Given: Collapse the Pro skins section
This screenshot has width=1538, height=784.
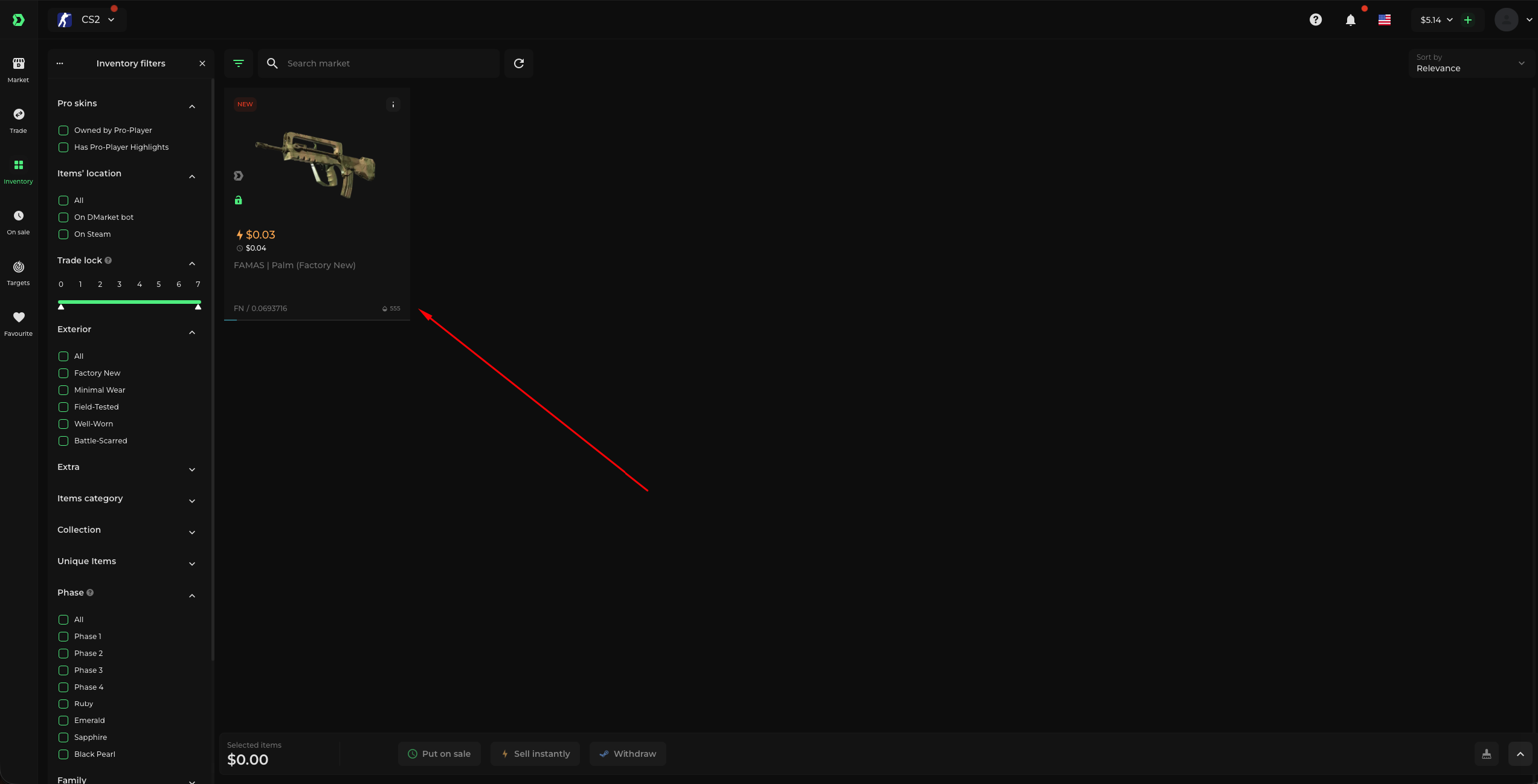Looking at the screenshot, I should pos(192,106).
